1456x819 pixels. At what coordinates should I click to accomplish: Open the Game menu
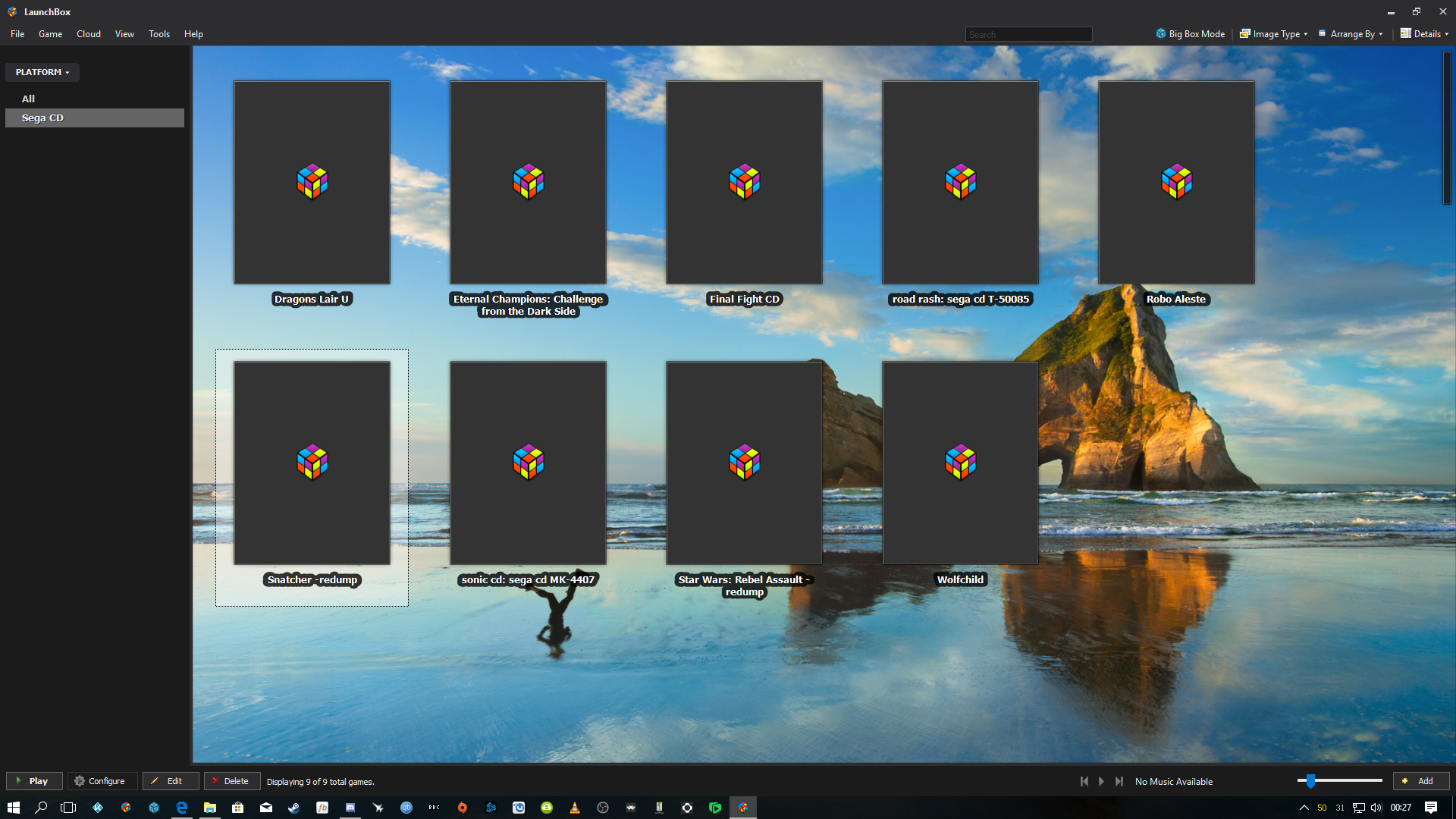tap(51, 34)
